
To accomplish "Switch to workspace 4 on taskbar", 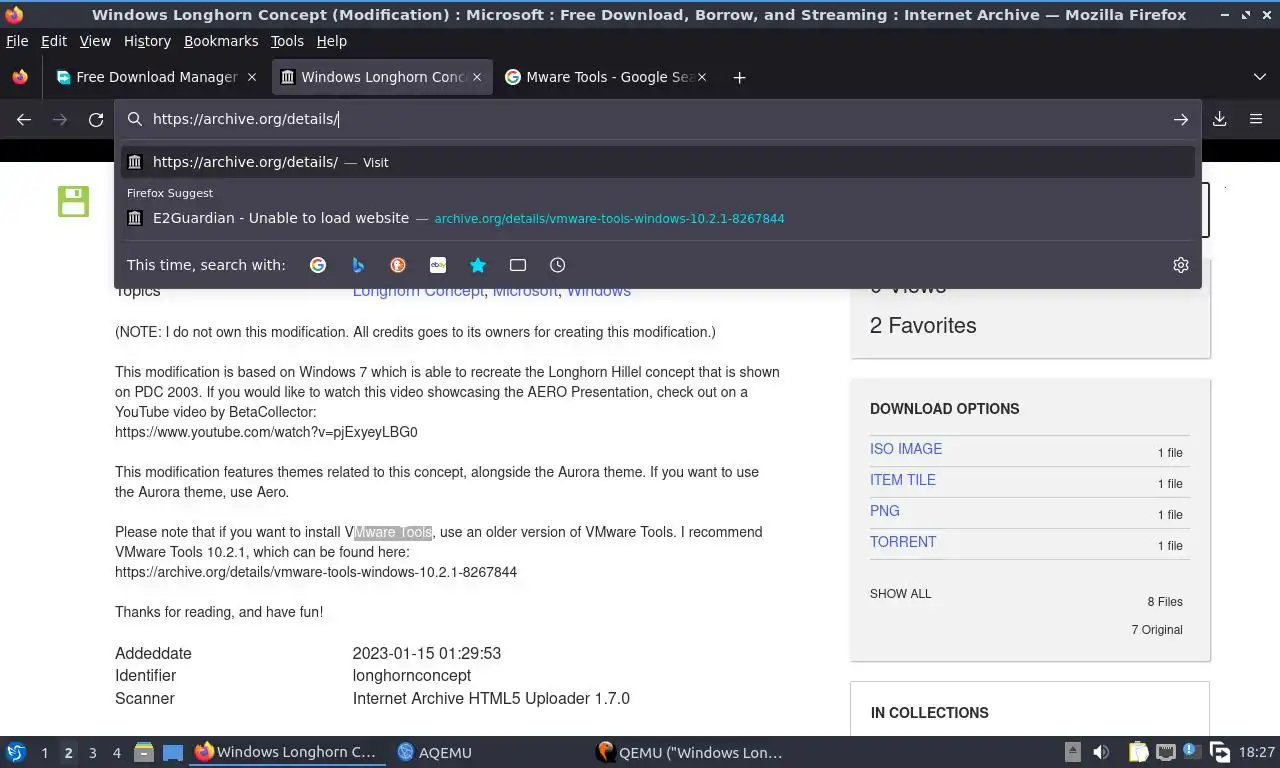I will pos(116,753).
